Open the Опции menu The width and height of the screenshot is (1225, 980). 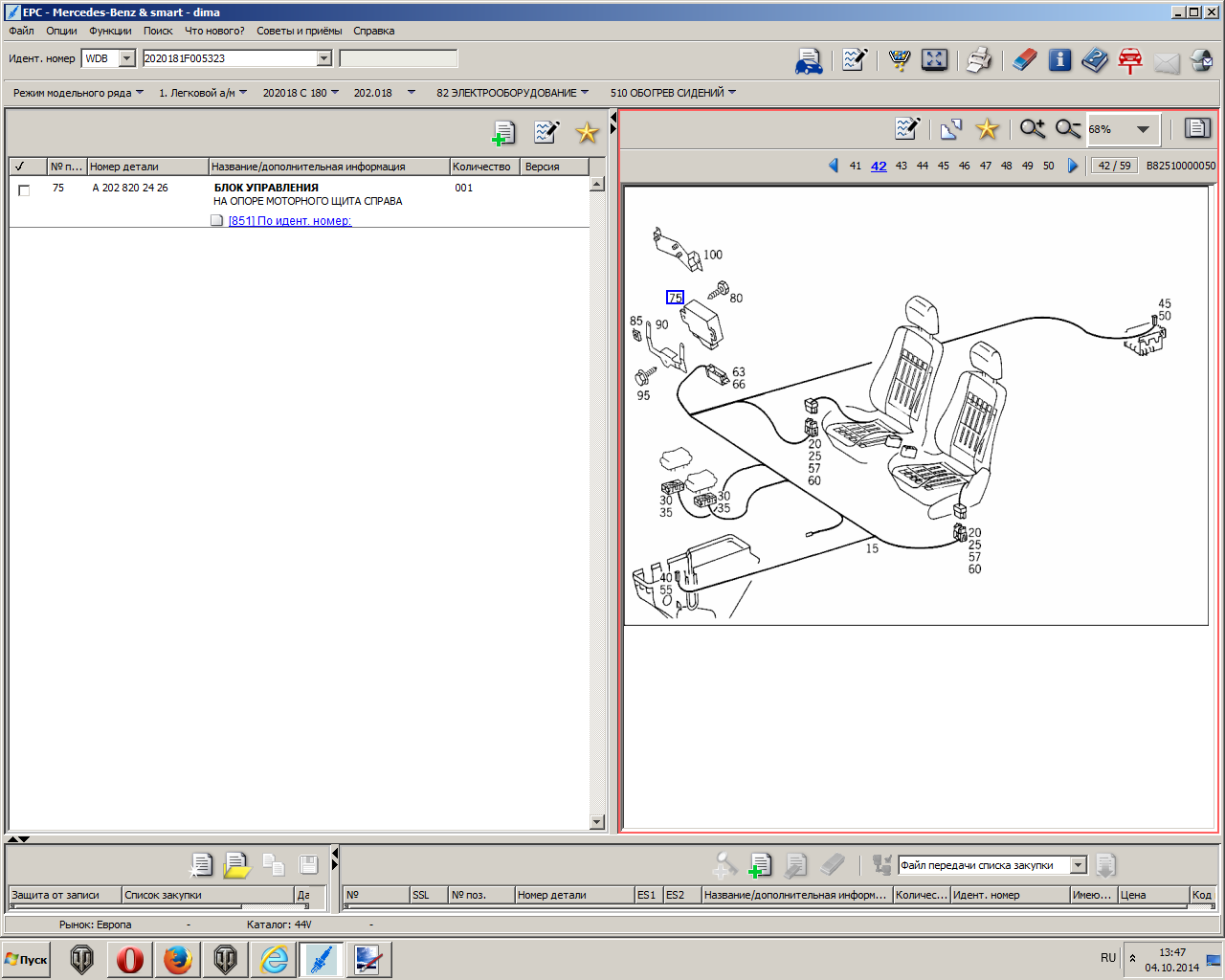click(x=61, y=31)
